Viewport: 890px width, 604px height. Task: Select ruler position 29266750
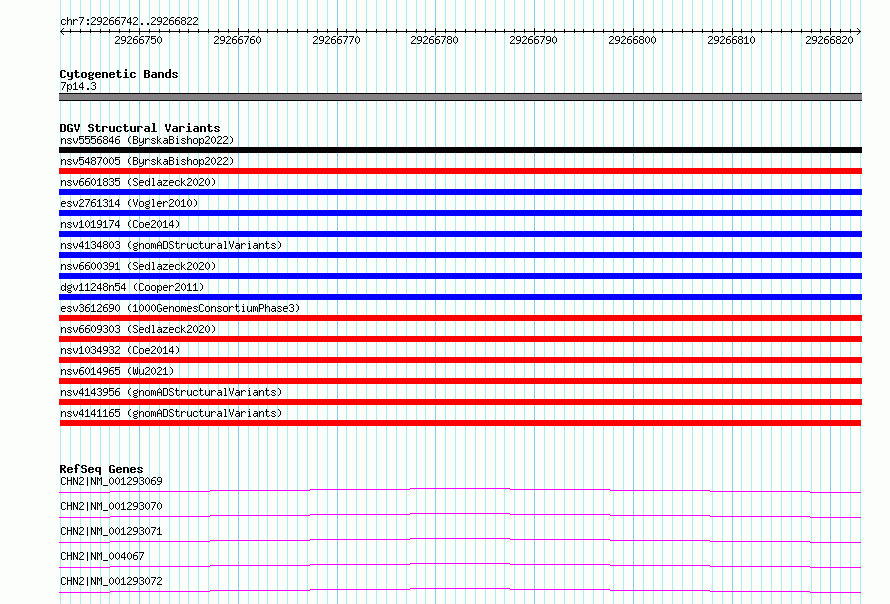(138, 40)
